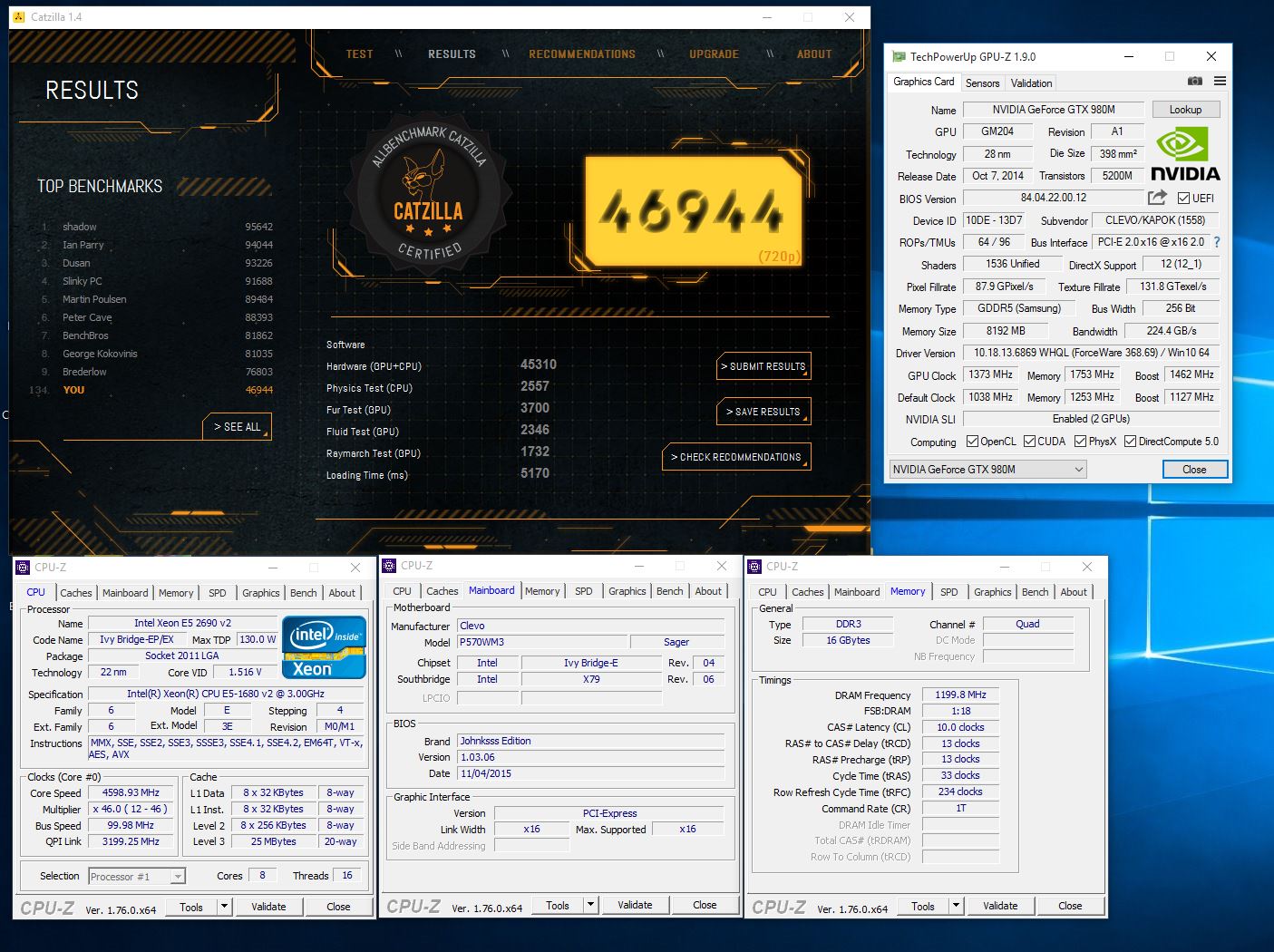
Task: Click the Catzilla Certified badge
Action: pos(428,192)
